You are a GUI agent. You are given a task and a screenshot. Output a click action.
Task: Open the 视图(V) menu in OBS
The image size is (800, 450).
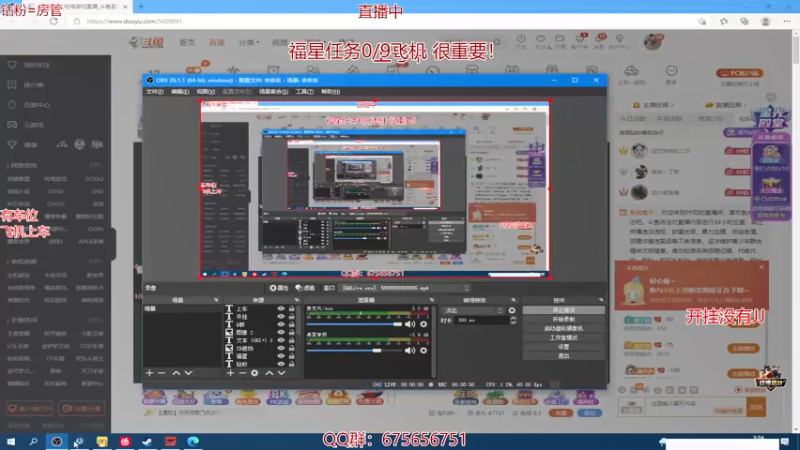click(x=206, y=92)
